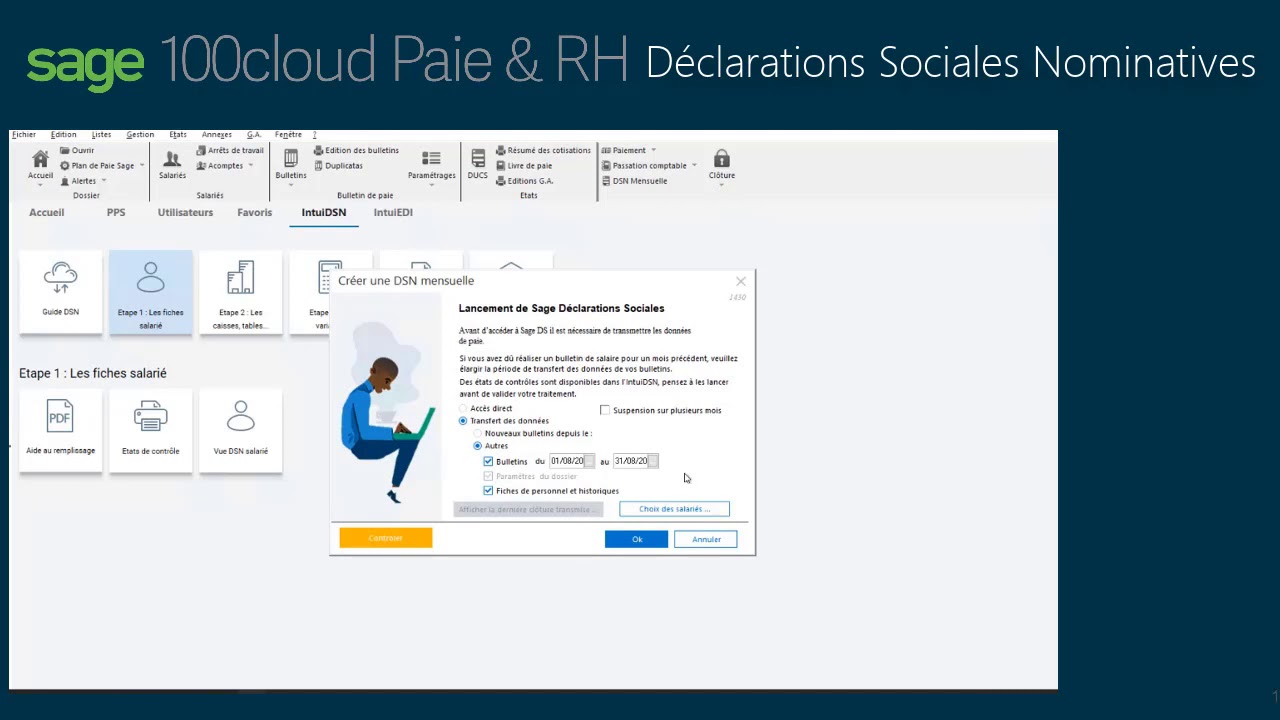Open Aide au remplissage PDF tile
The width and height of the screenshot is (1280, 720).
point(60,431)
